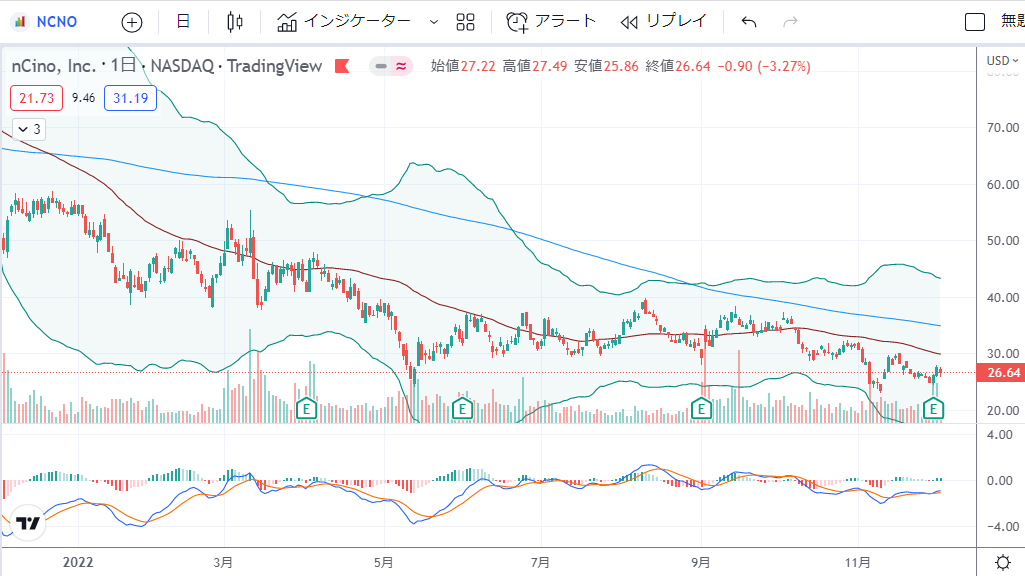Viewport: 1025px width, 576px height.
Task: Select the 21.73 red price box
Action: tap(37, 98)
